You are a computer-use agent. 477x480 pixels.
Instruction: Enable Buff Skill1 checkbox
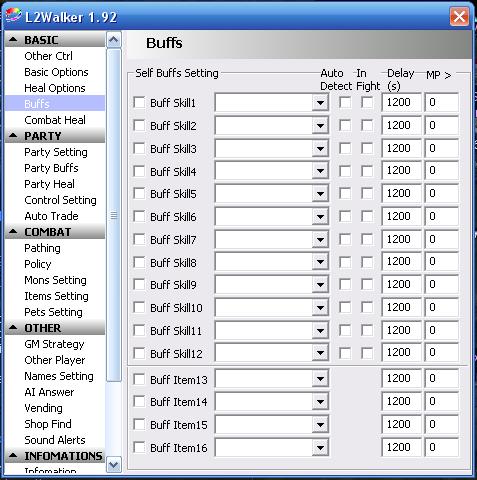(x=139, y=102)
